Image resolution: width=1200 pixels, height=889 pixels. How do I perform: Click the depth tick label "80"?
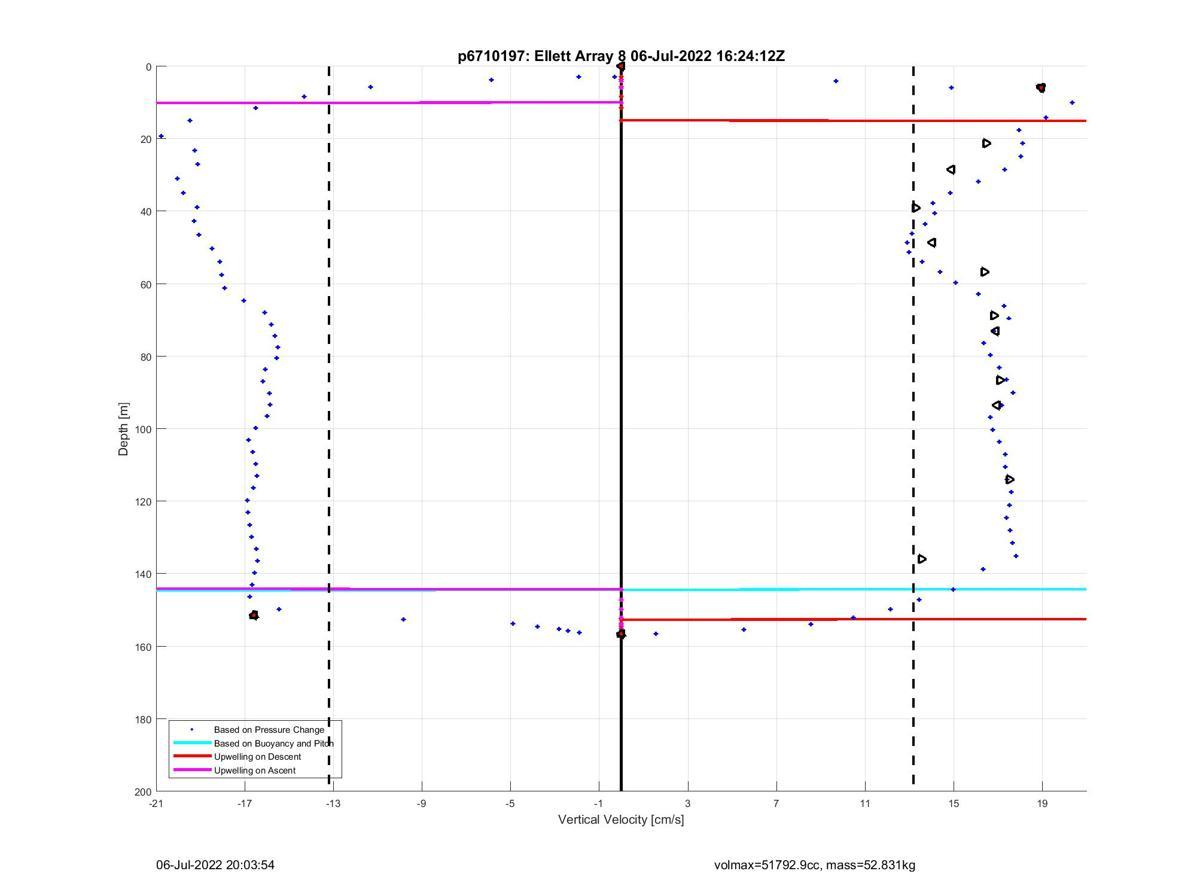tap(146, 357)
